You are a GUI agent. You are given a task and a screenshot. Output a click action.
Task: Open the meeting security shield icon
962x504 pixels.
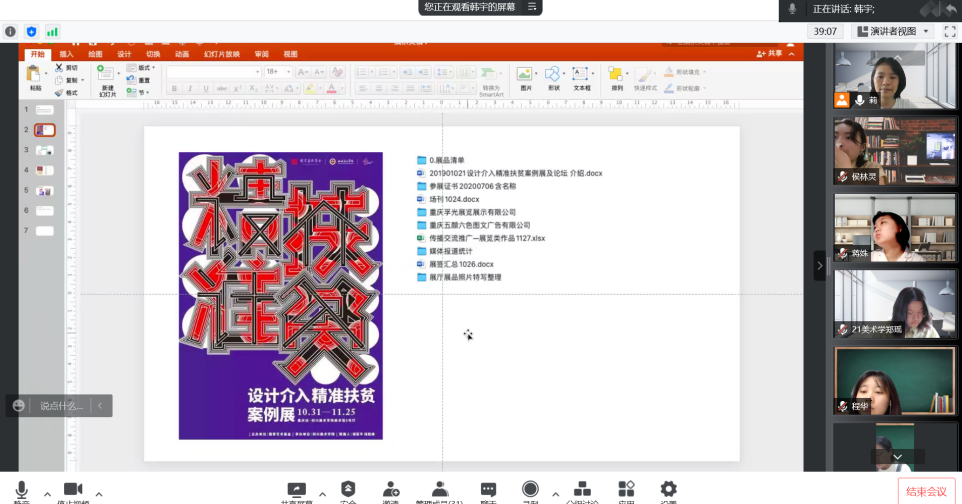(x=349, y=490)
